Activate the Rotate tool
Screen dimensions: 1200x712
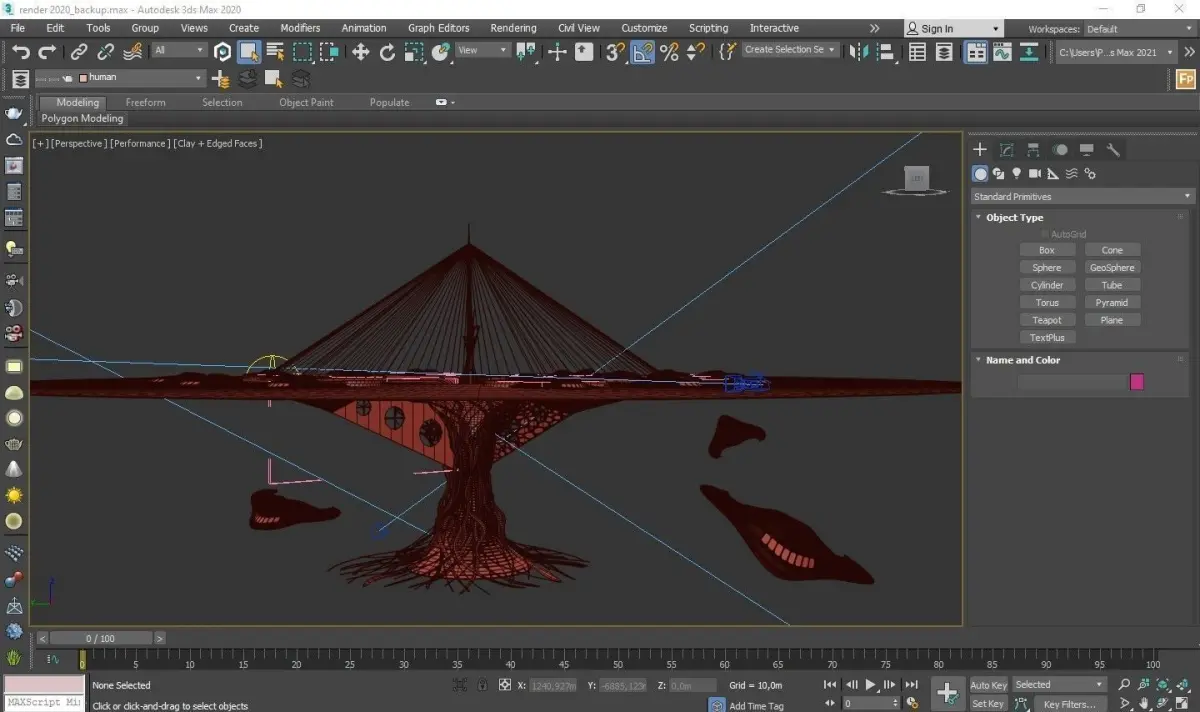[x=388, y=52]
